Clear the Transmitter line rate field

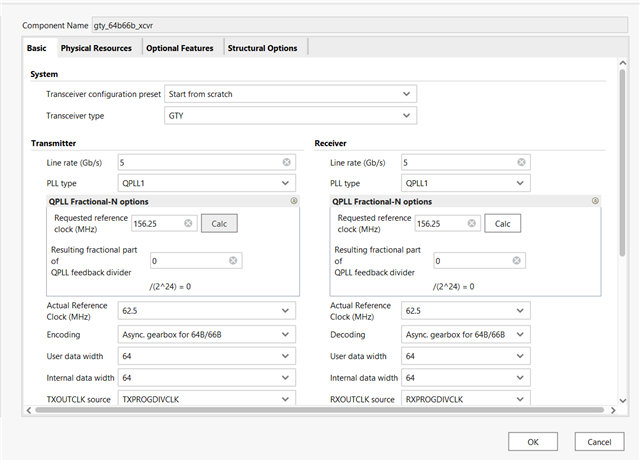click(287, 163)
